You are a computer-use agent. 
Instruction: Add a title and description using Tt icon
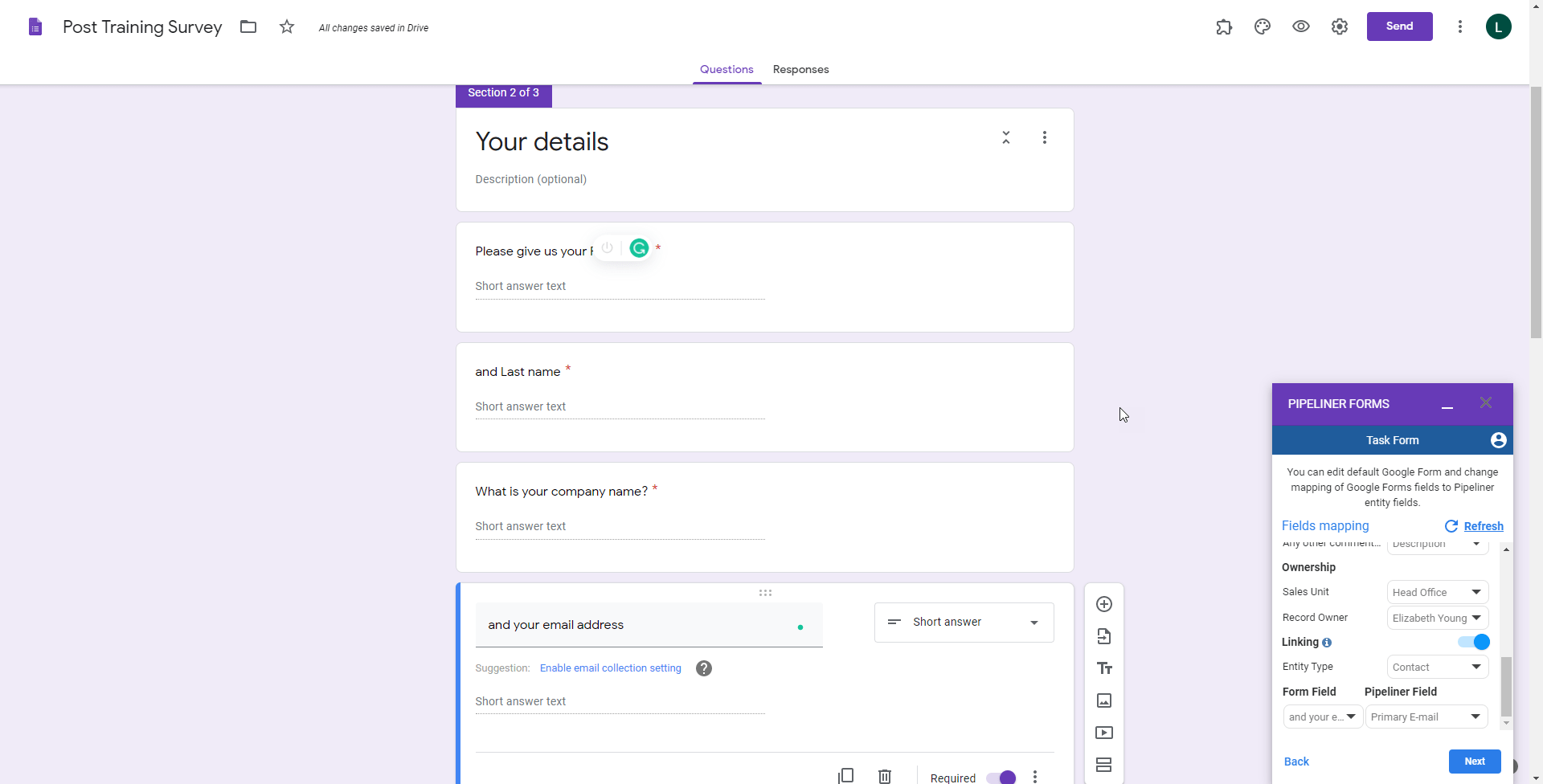(1104, 668)
